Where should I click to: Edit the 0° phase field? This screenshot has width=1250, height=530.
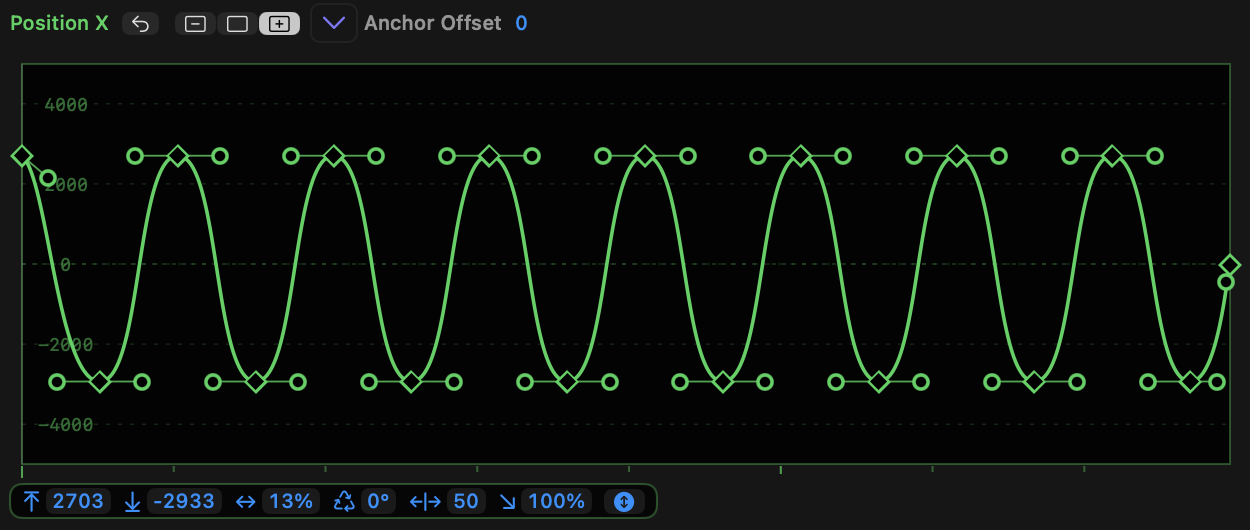[378, 501]
